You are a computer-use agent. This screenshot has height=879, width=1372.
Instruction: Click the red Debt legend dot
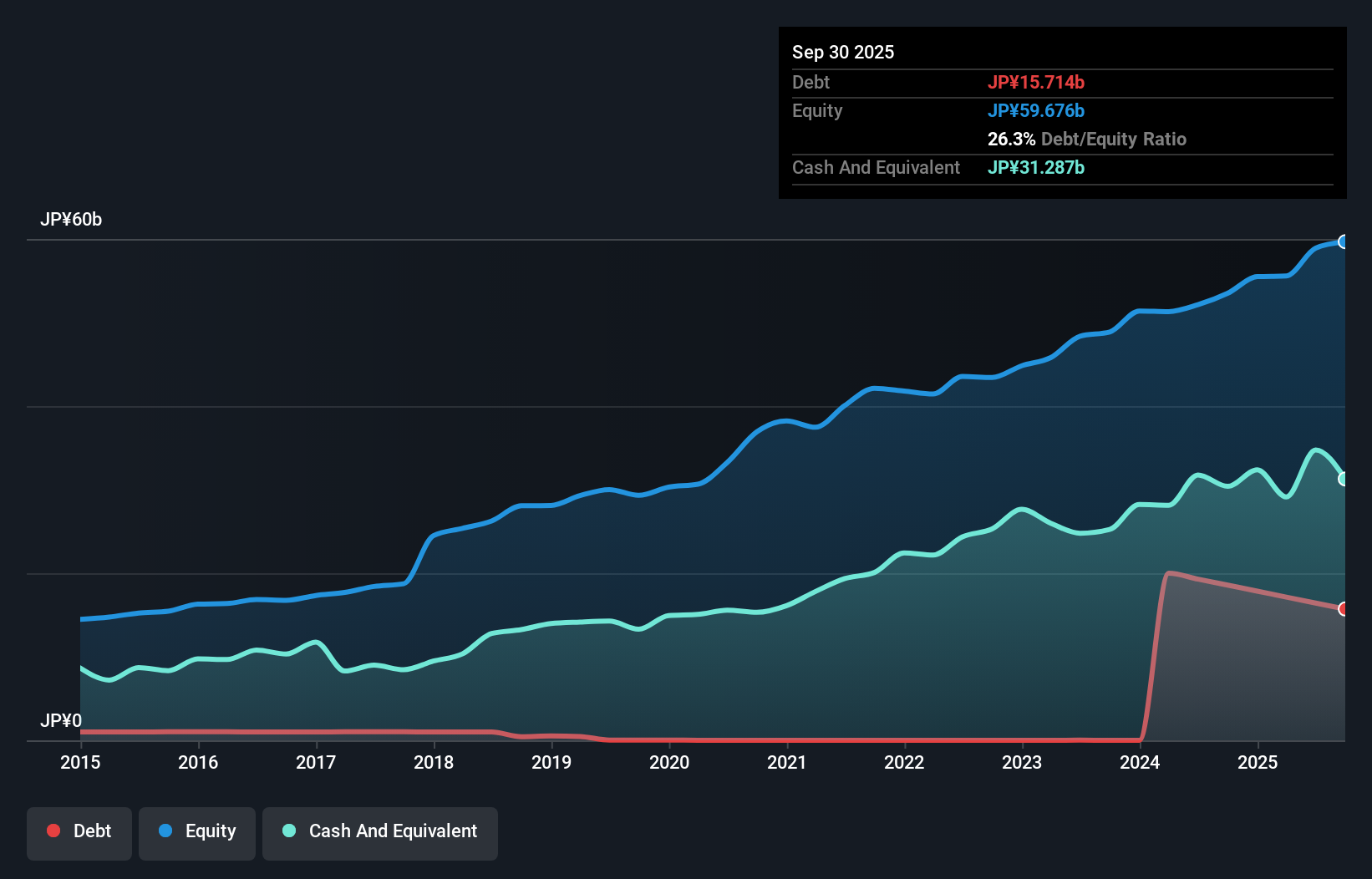[53, 831]
